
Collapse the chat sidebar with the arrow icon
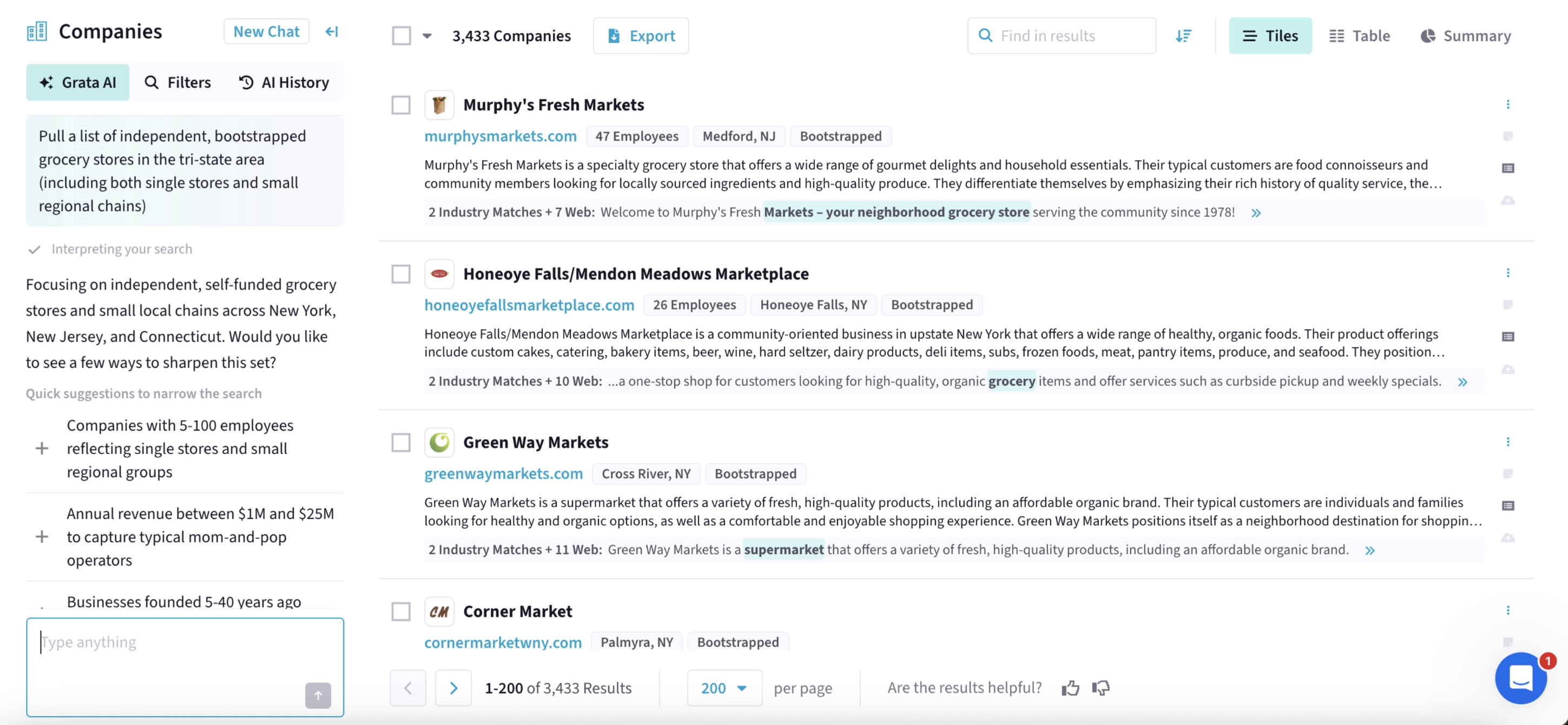[331, 32]
